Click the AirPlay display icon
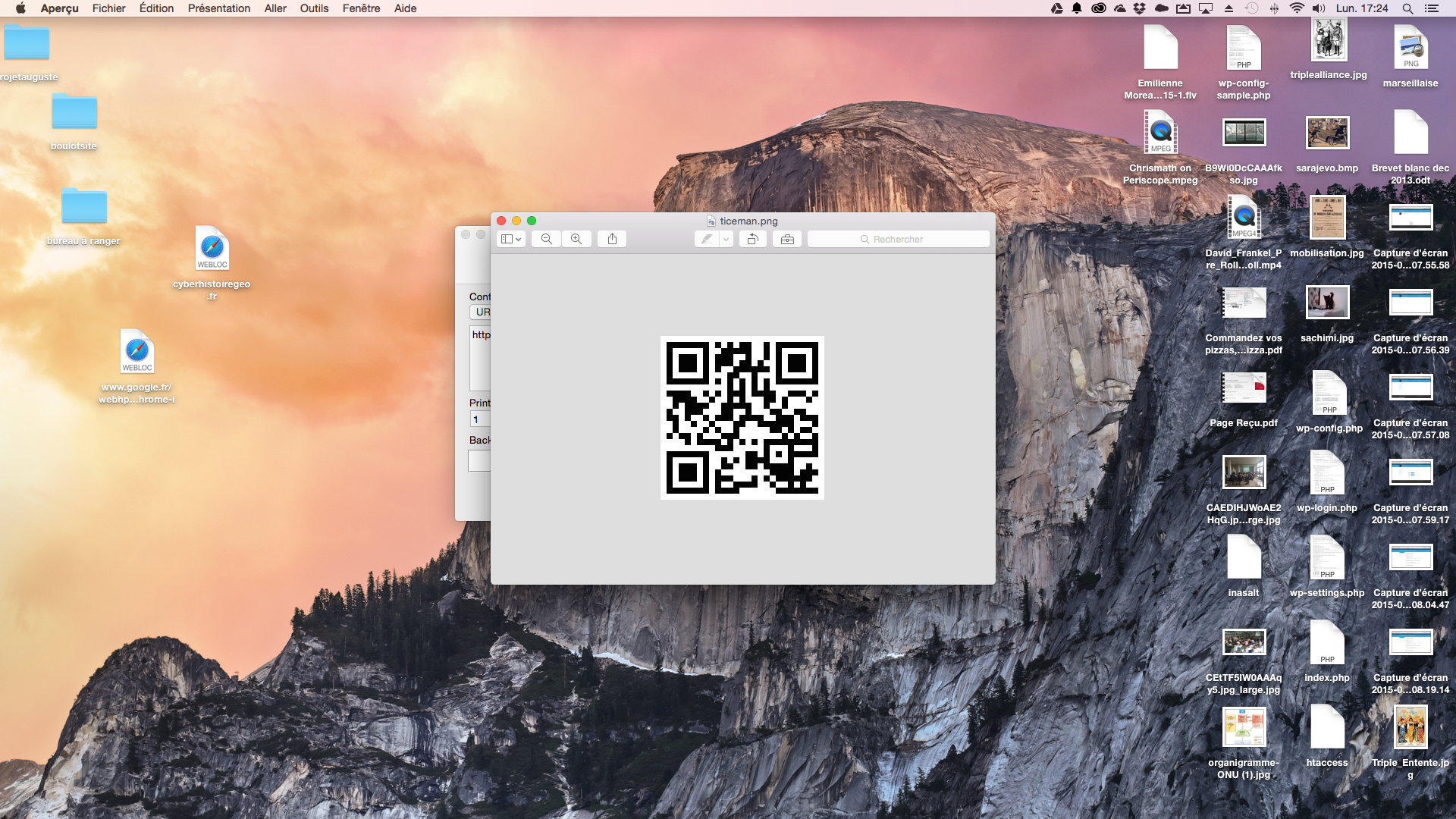Viewport: 1456px width, 819px height. tap(1206, 8)
